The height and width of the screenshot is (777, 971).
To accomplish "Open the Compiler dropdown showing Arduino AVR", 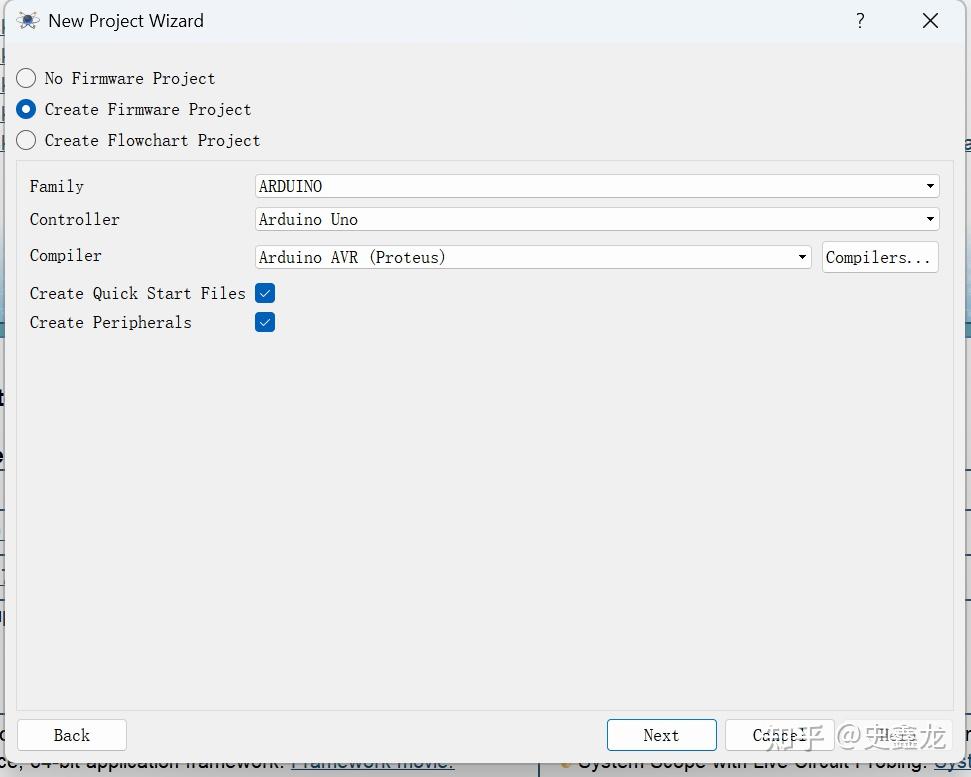I will (533, 257).
